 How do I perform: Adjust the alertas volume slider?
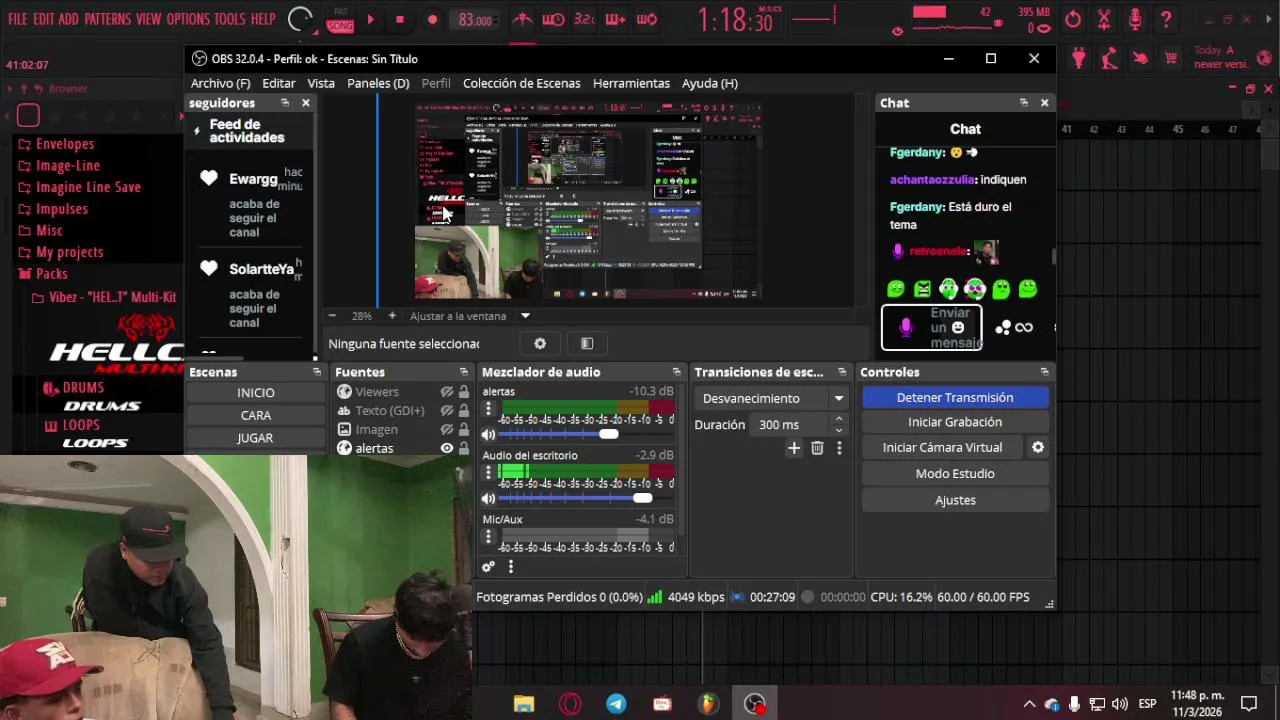point(608,434)
